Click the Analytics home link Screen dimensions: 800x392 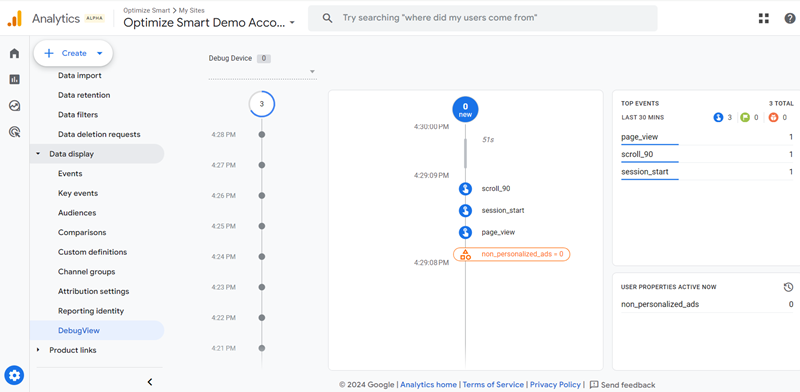pos(429,385)
